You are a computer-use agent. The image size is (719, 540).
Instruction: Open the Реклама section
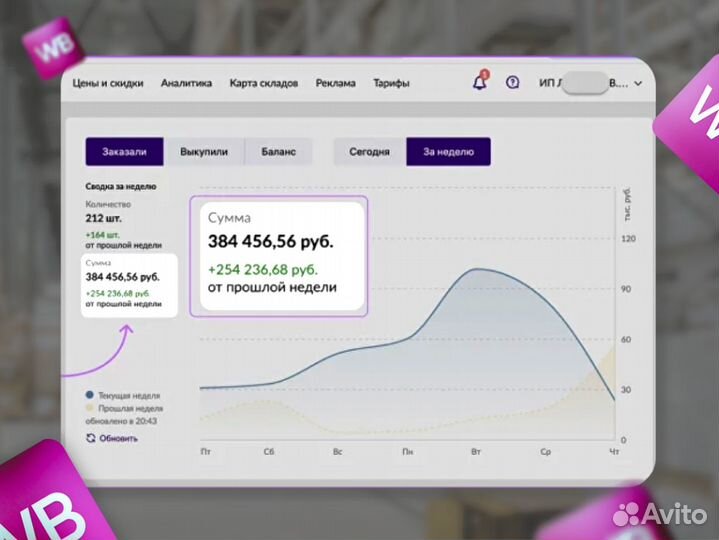[335, 83]
